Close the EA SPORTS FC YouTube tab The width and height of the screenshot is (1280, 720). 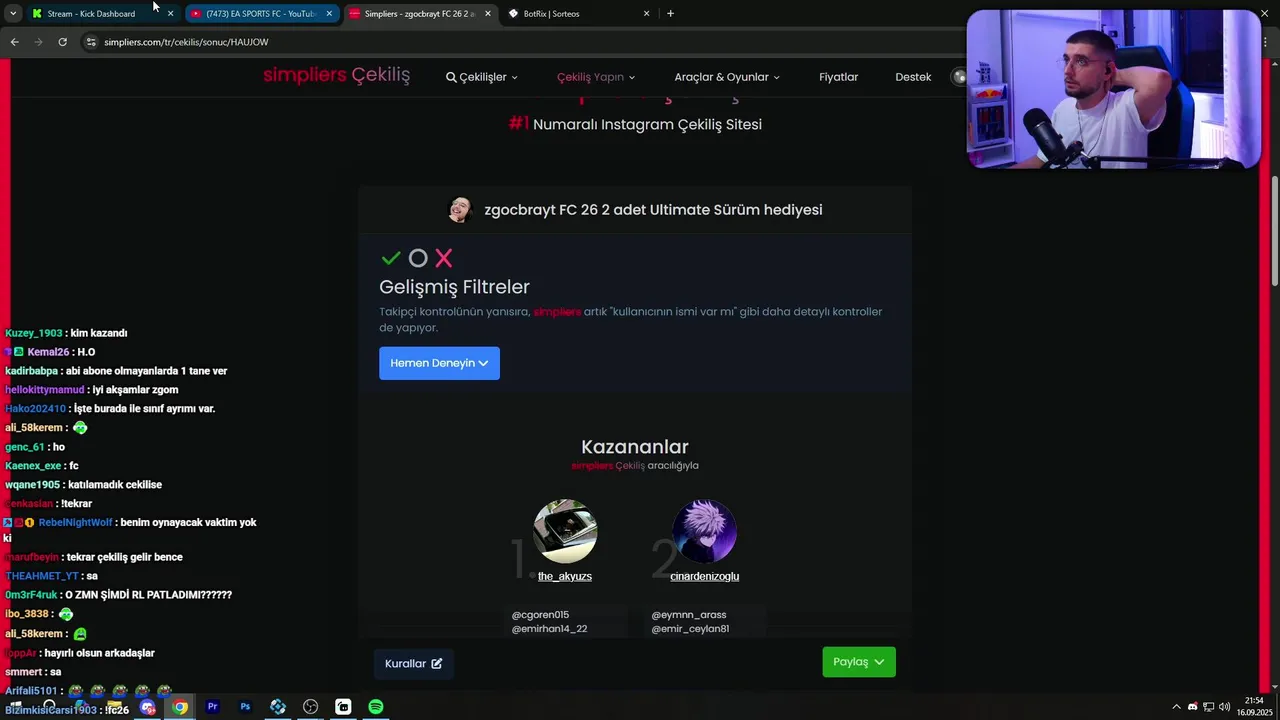329,14
